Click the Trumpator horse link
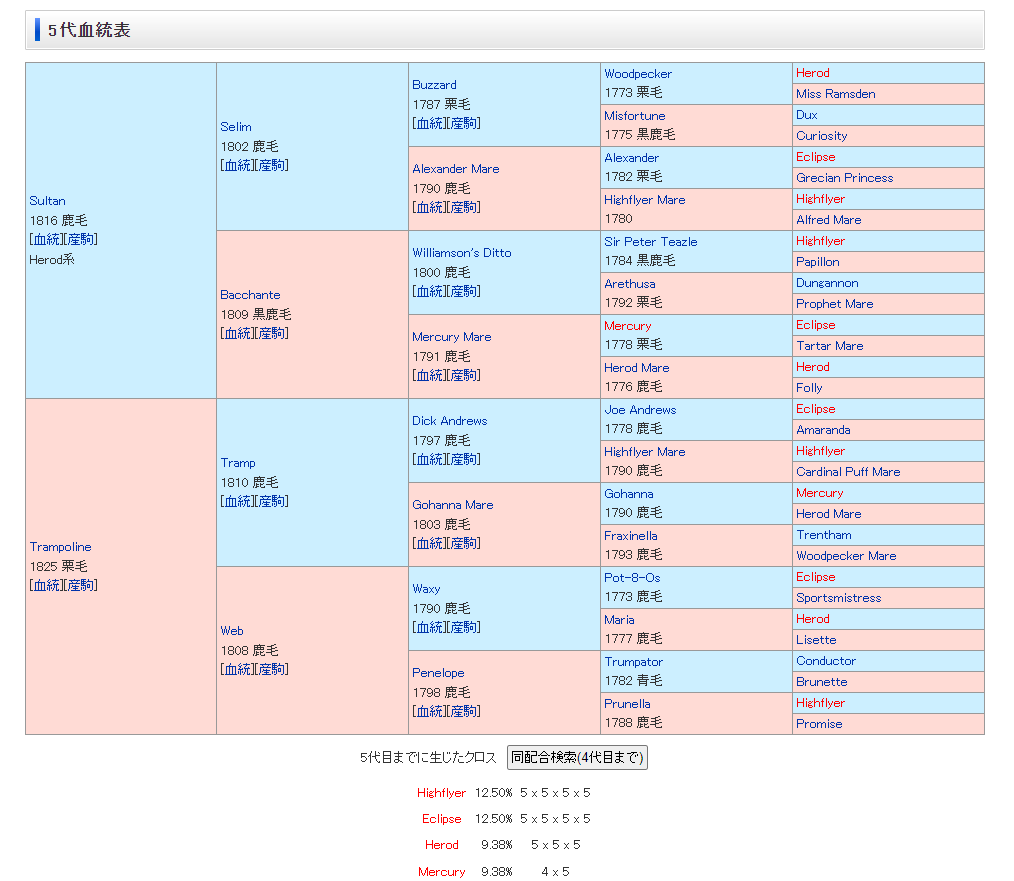 (633, 662)
